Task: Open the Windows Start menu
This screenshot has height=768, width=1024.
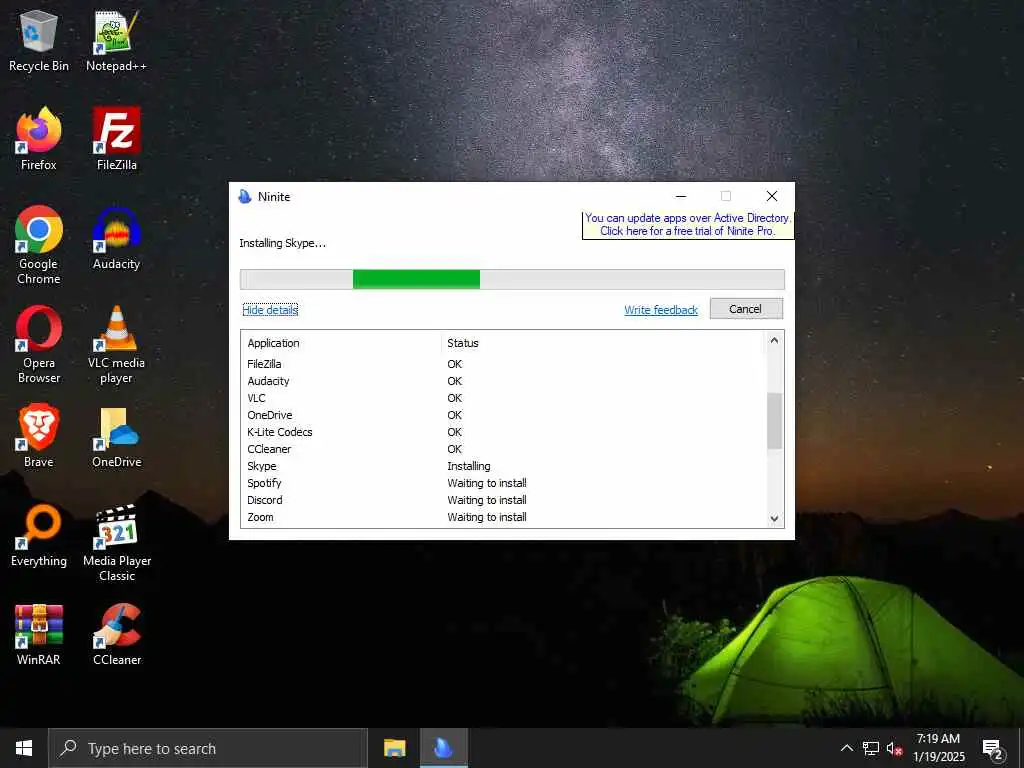Action: (x=24, y=748)
